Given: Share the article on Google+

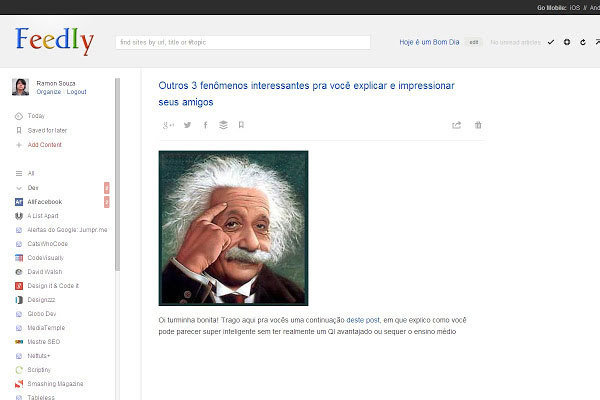Looking at the screenshot, I should click(168, 125).
